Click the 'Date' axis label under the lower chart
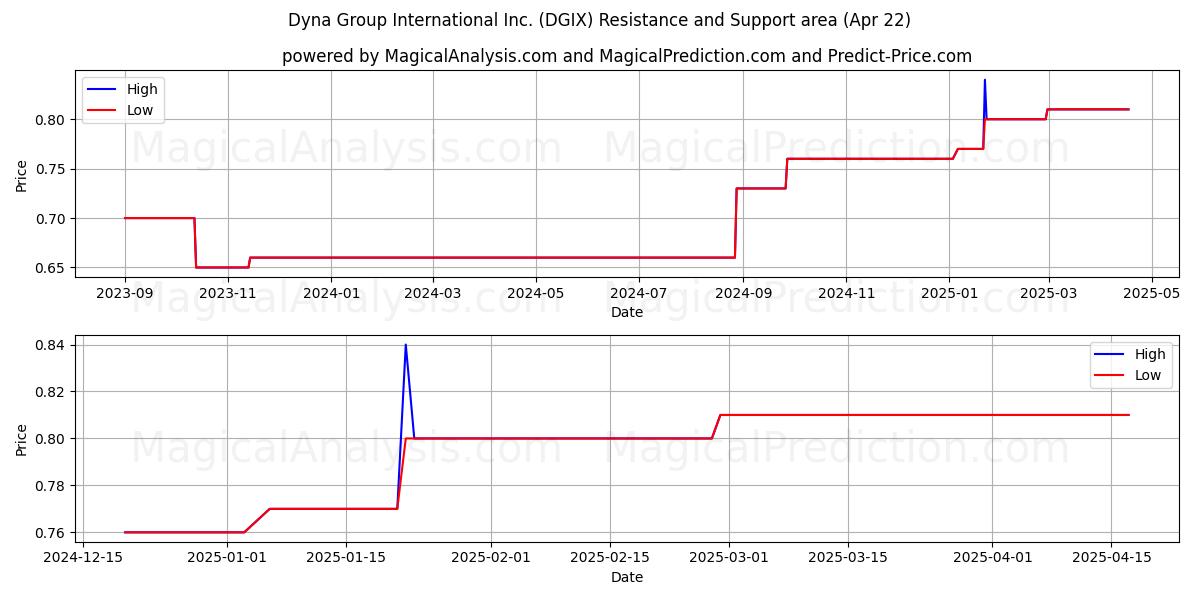This screenshot has width=1200, height=600. pyautogui.click(x=627, y=577)
